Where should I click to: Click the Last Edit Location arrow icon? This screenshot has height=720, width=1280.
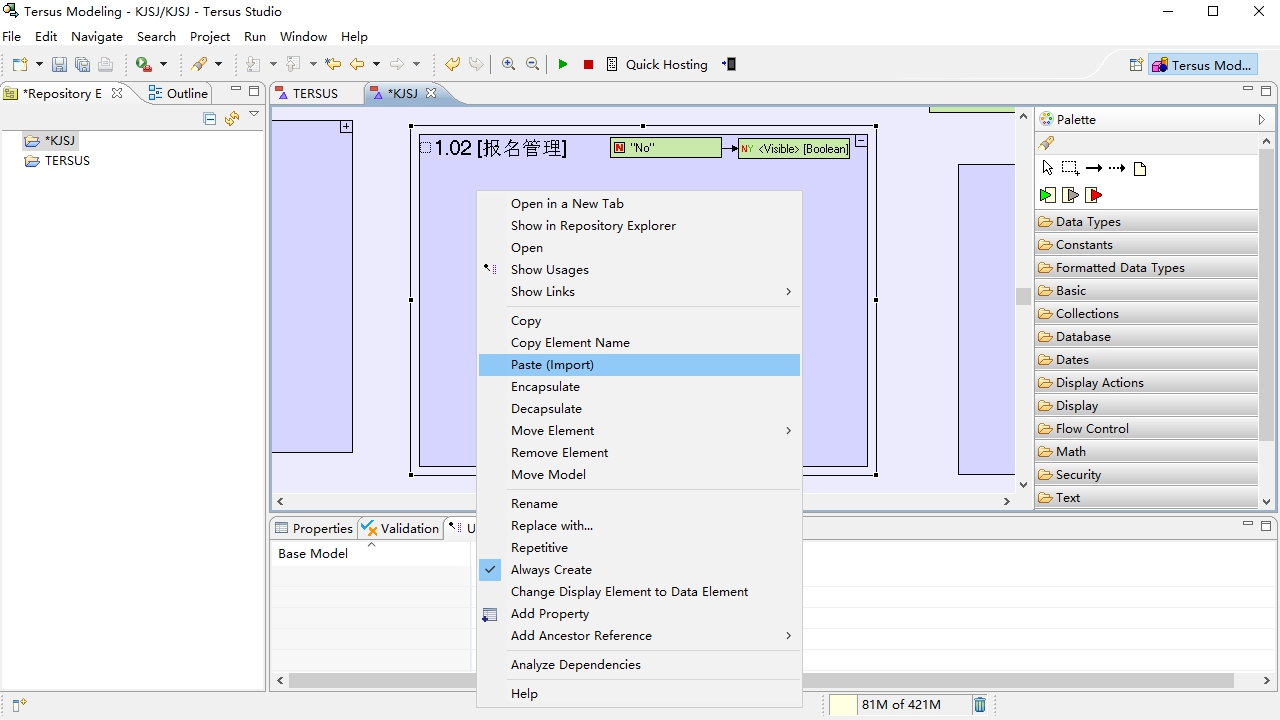pyautogui.click(x=333, y=64)
